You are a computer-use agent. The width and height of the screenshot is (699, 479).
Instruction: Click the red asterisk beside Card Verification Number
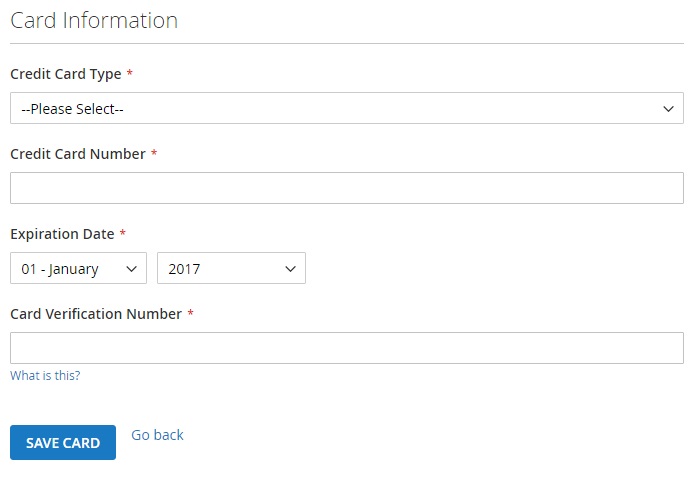[x=190, y=314]
